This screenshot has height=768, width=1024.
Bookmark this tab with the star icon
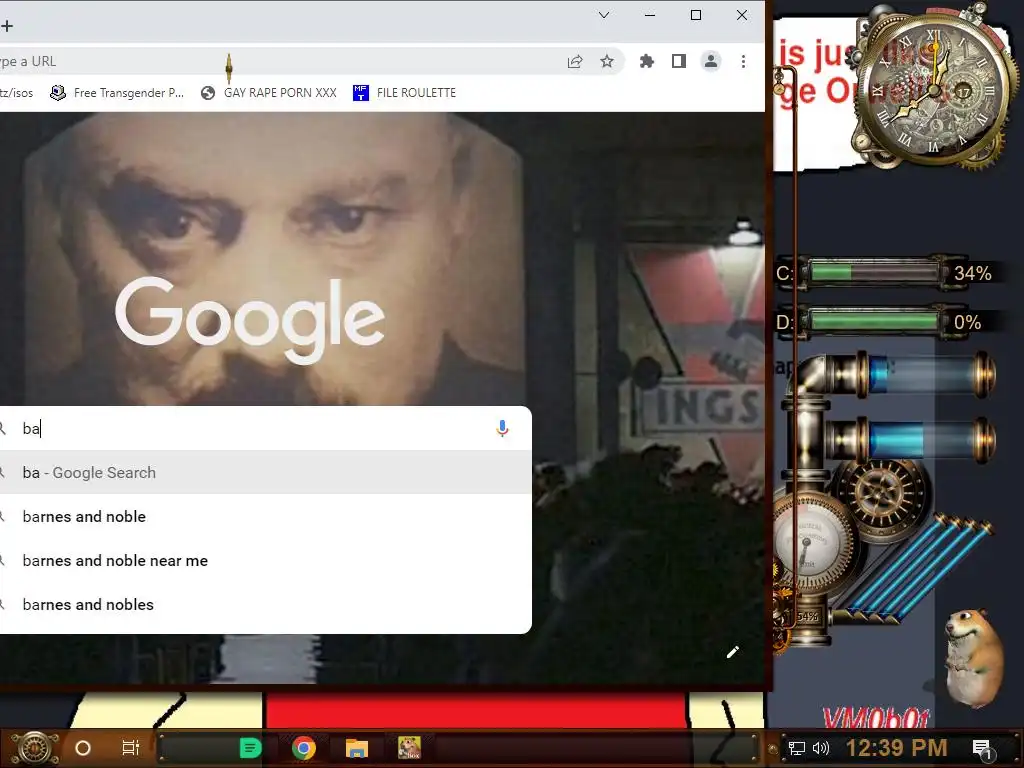tap(607, 61)
